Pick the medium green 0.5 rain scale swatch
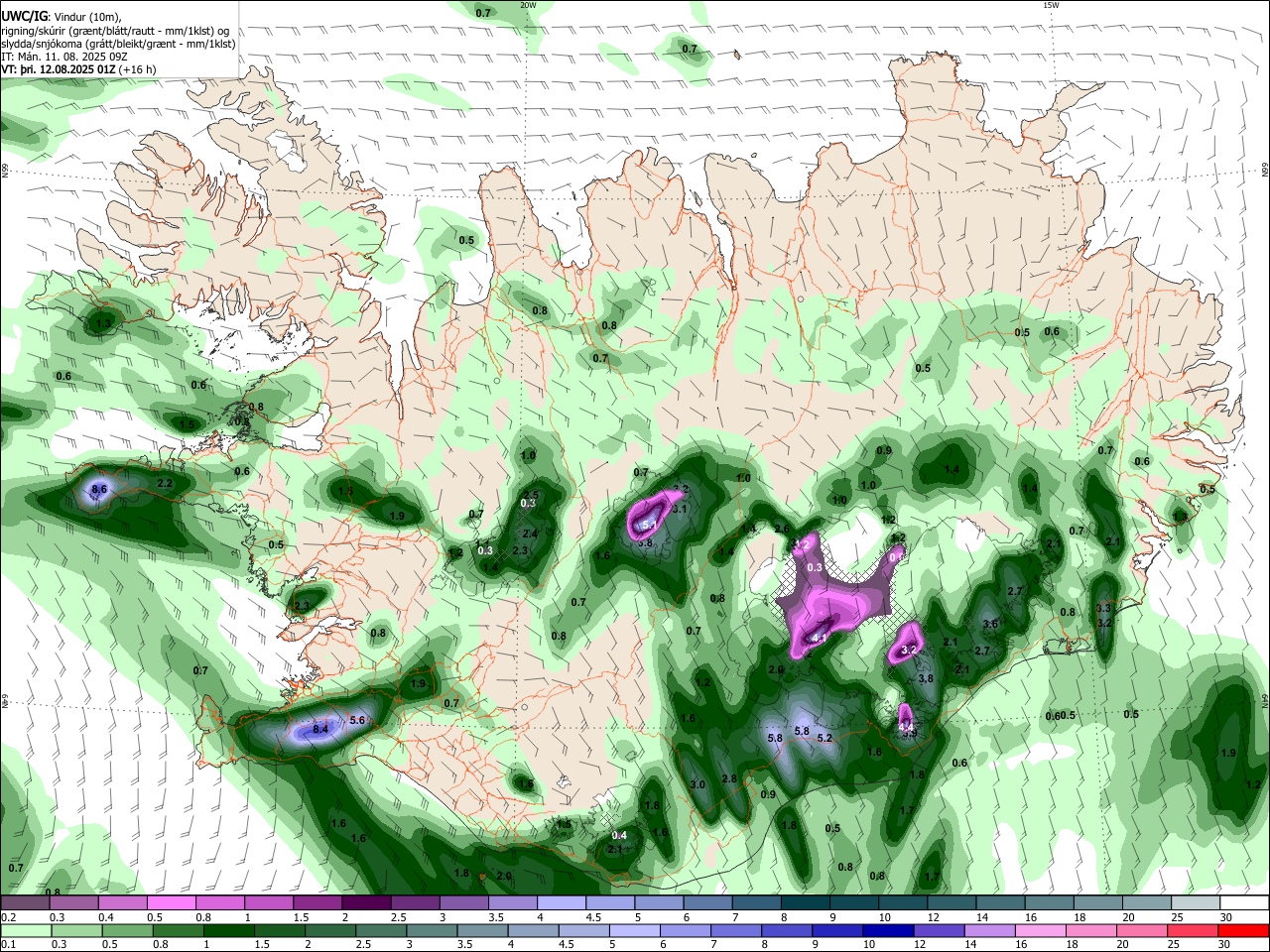1270x952 pixels. point(126,930)
